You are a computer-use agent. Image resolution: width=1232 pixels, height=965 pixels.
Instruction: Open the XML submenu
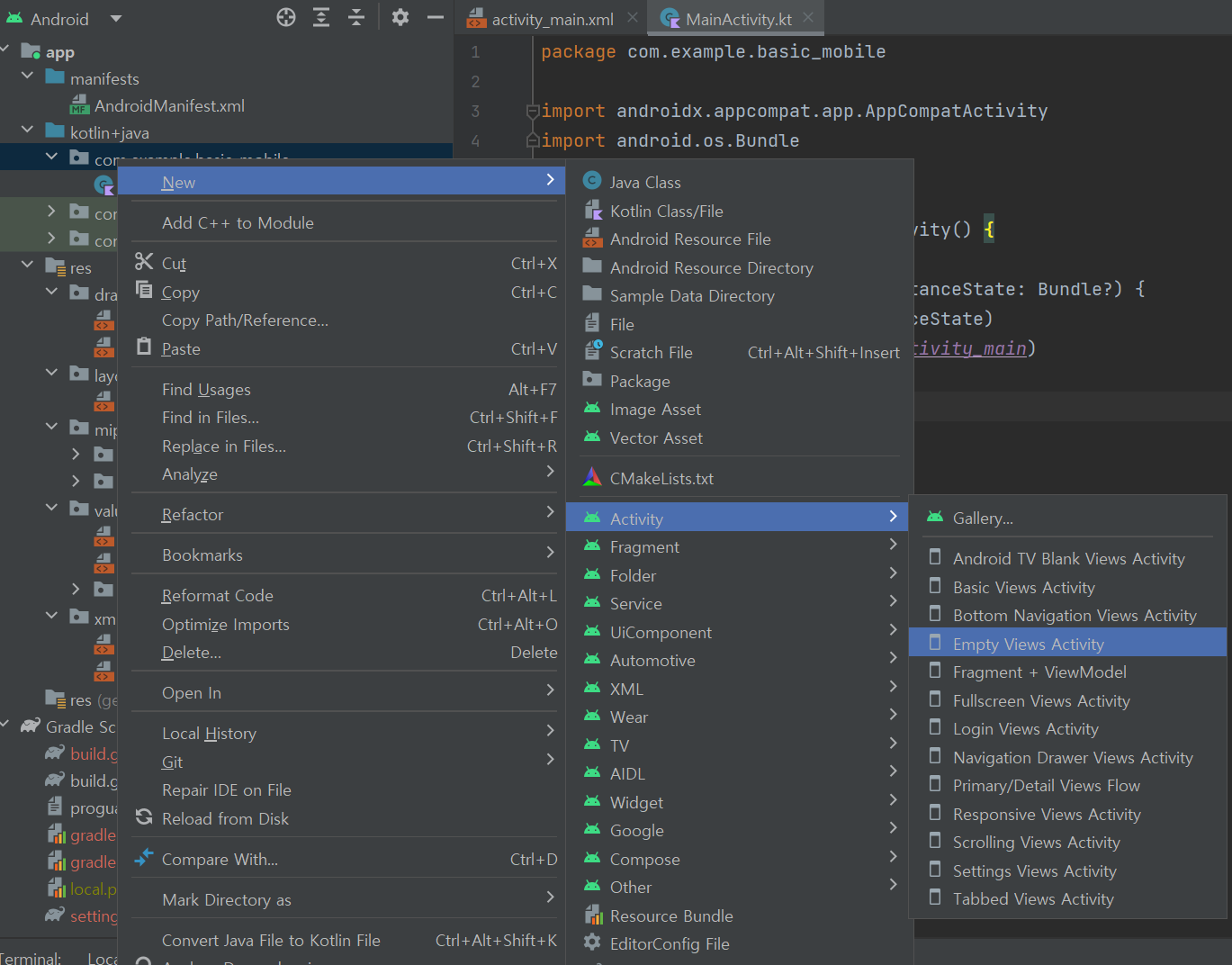[737, 689]
